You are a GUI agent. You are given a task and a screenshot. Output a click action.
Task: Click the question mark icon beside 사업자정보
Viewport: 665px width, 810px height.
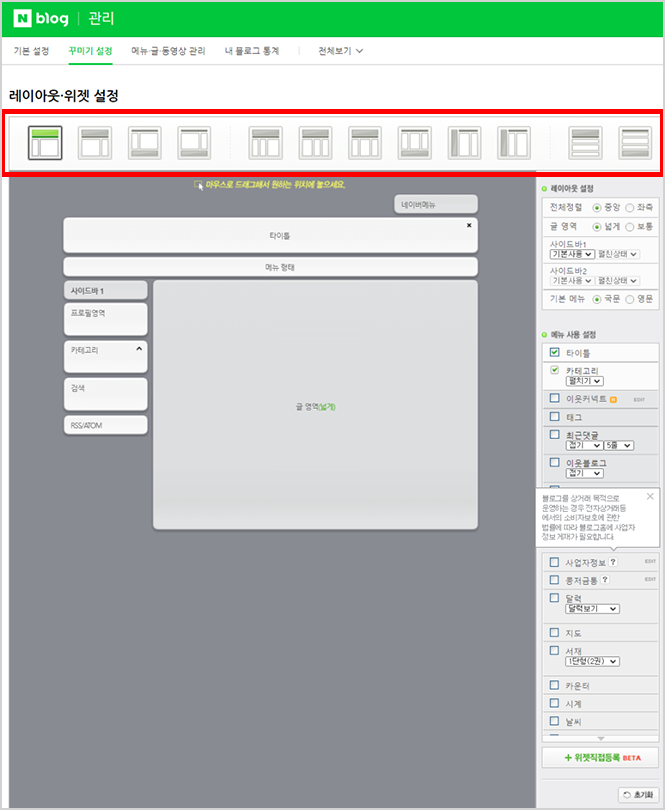coord(613,562)
